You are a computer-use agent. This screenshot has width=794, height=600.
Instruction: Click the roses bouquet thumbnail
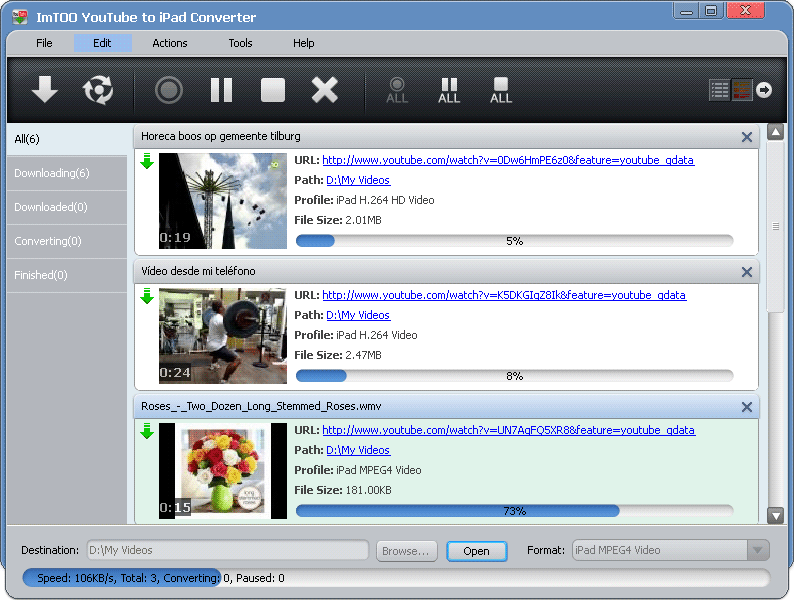coord(223,471)
